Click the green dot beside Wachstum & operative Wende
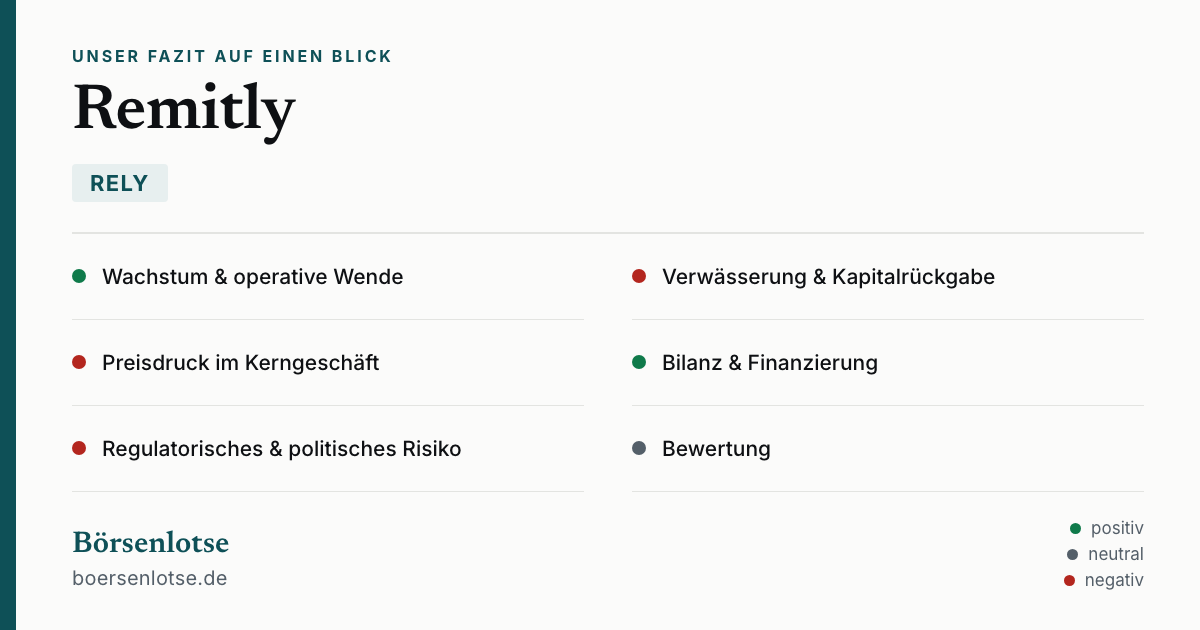 point(79,276)
